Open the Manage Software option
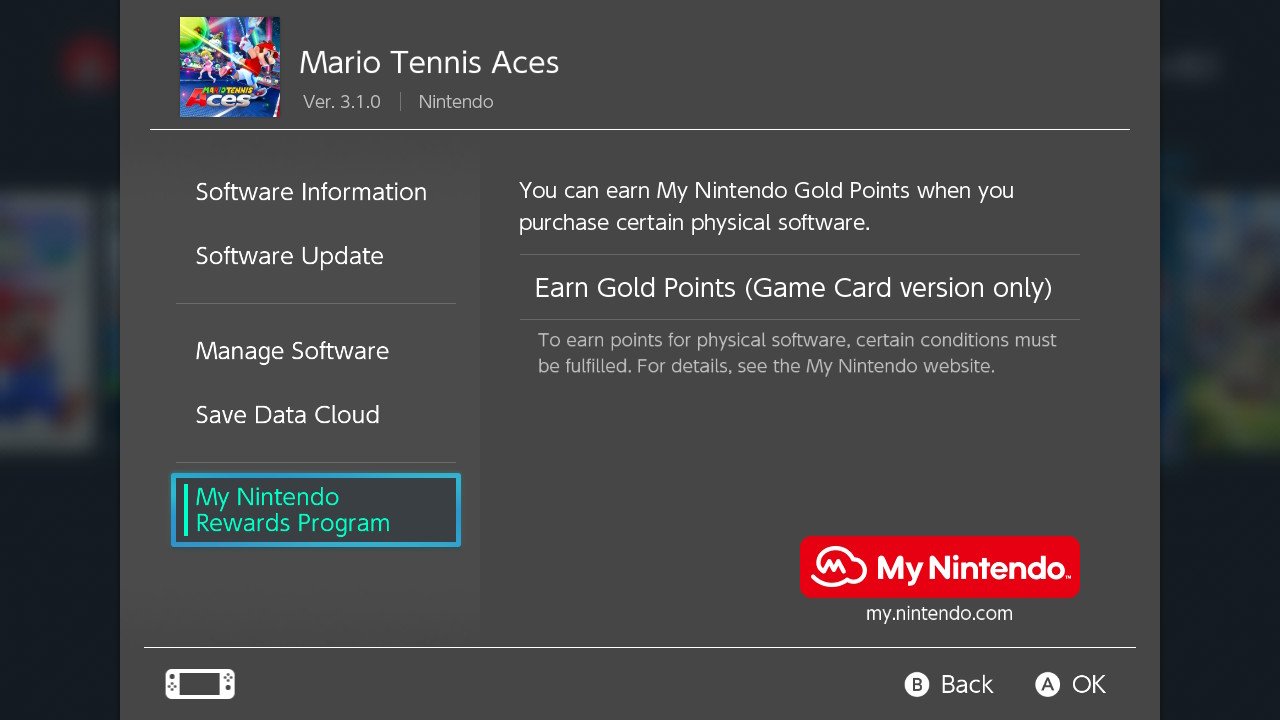This screenshot has width=1280, height=720. pos(292,351)
